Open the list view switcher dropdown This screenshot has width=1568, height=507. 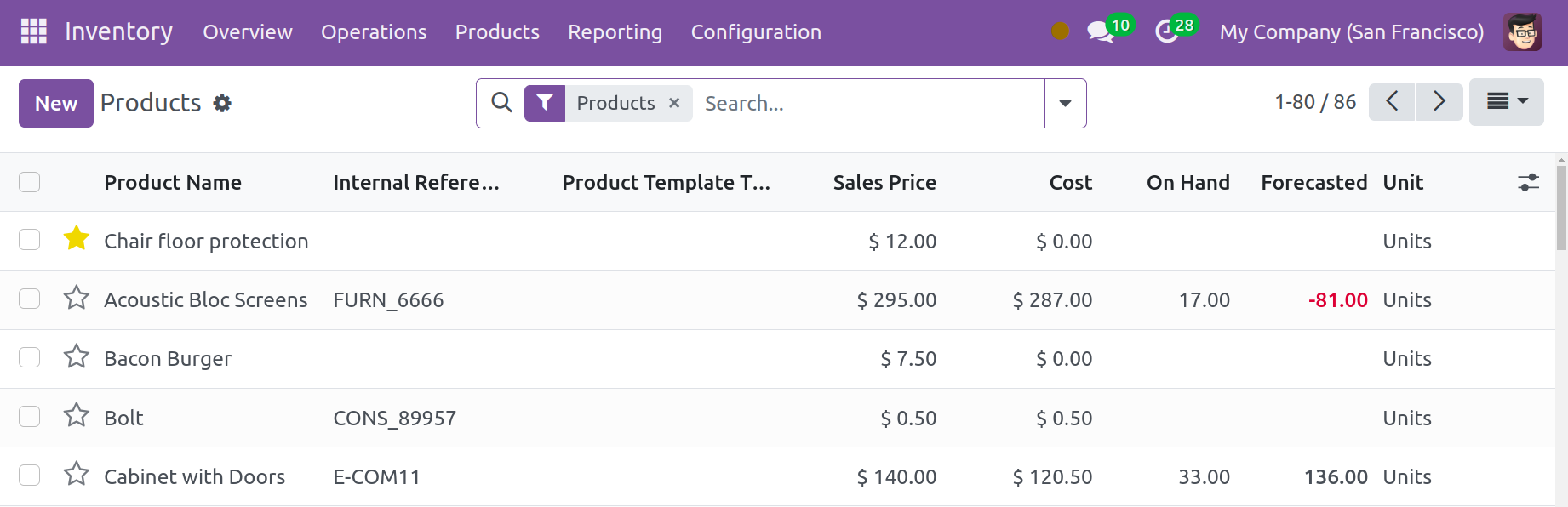click(1506, 102)
